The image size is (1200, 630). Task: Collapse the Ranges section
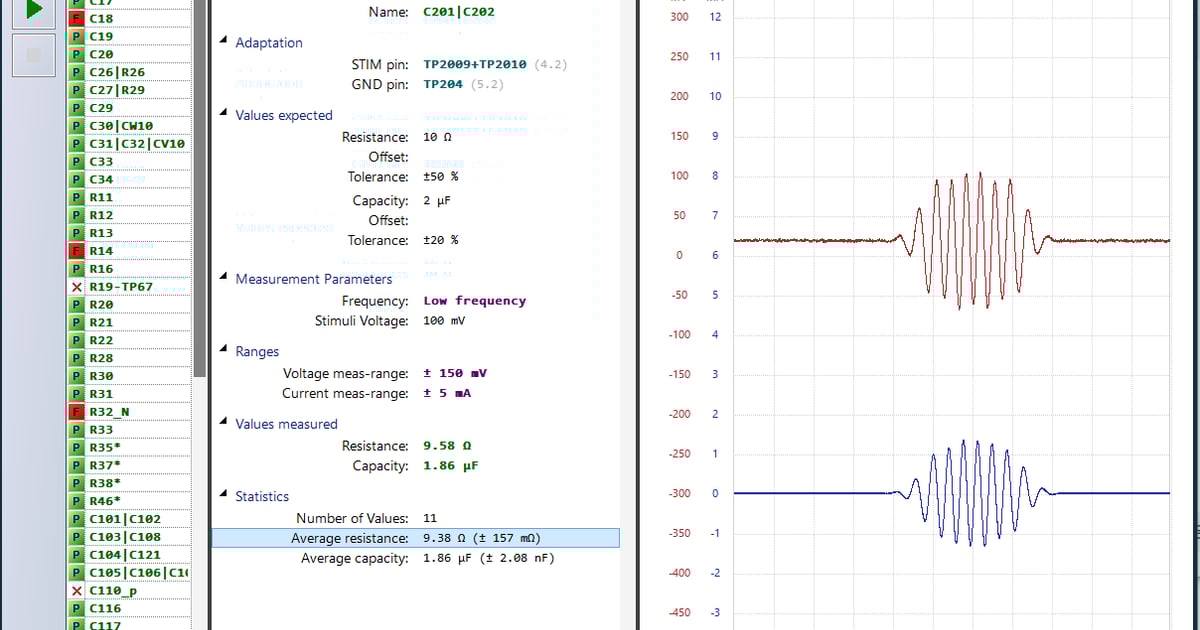coord(223,351)
